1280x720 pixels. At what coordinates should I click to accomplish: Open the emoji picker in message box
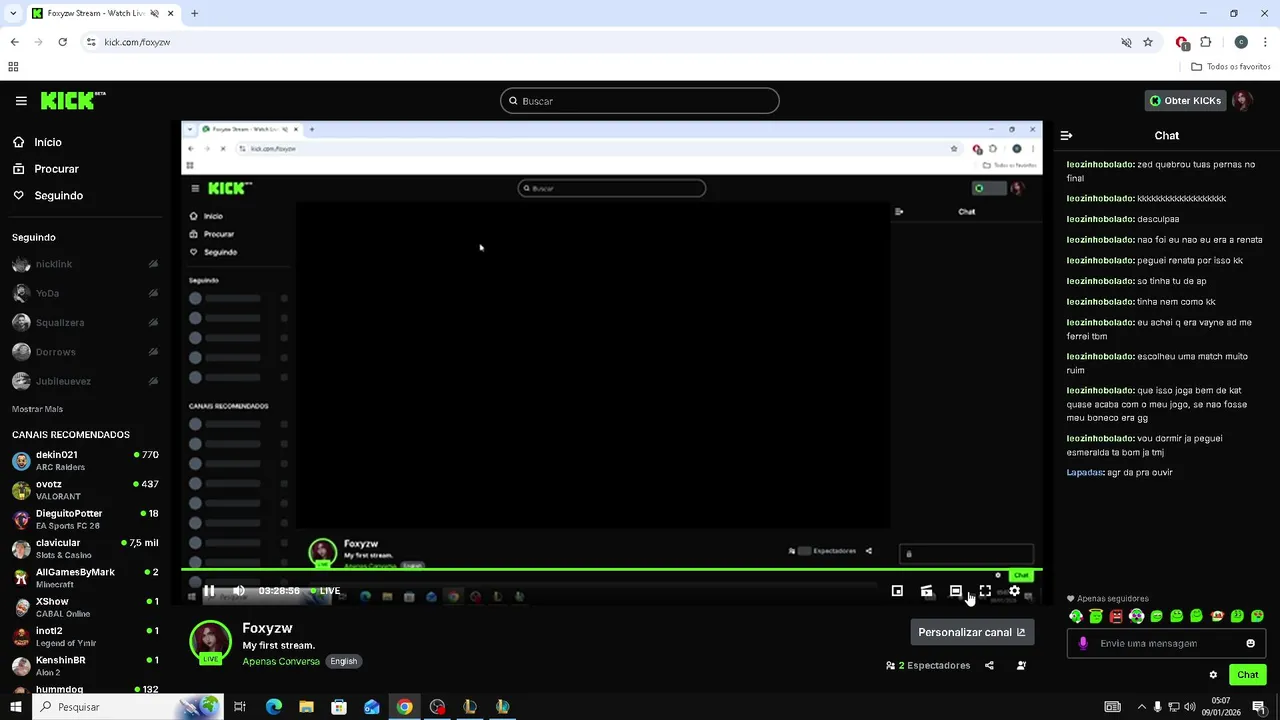(x=1250, y=643)
